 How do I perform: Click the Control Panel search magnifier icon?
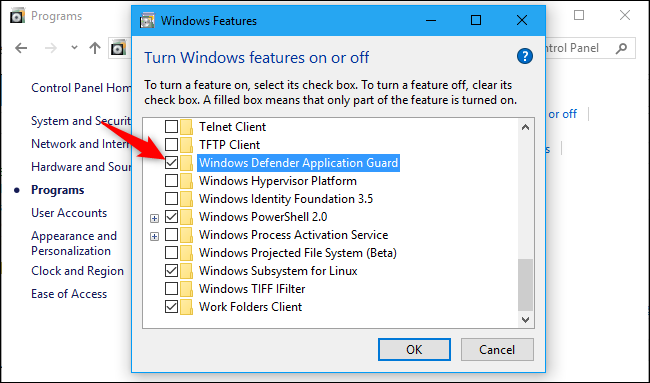click(x=621, y=48)
